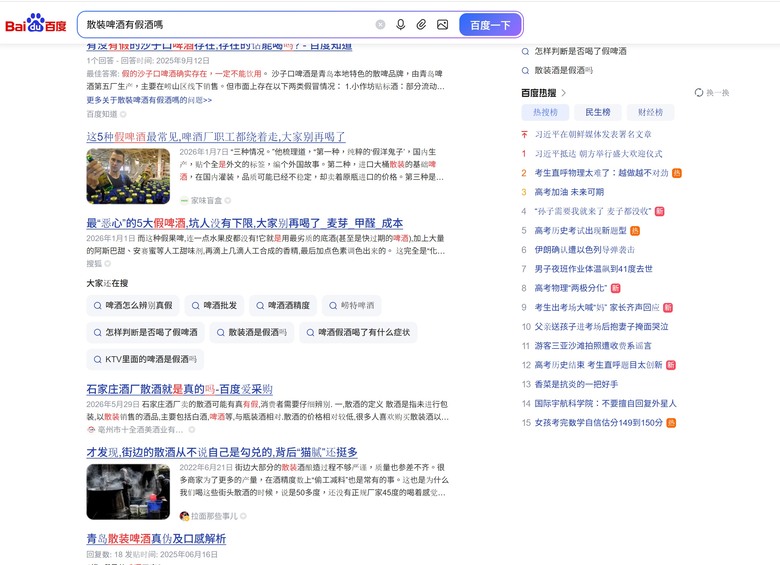Viewport: 780px width, 565px height.
Task: Click the 百度知道 source label
Action: [102, 114]
